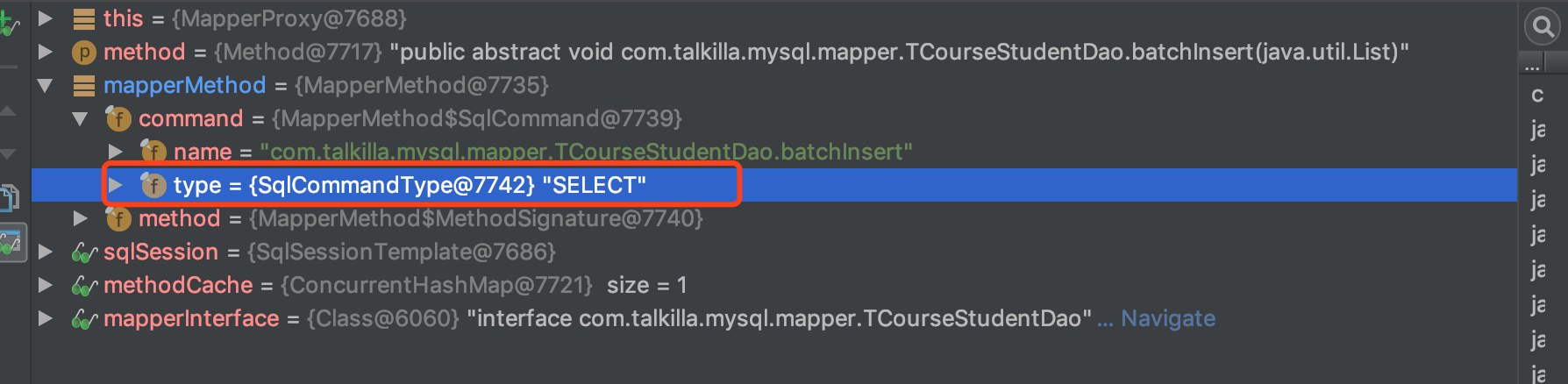Viewport: 1568px width, 384px height.
Task: Expand the methodCache ConcurrentHashMap node
Action: (46, 285)
